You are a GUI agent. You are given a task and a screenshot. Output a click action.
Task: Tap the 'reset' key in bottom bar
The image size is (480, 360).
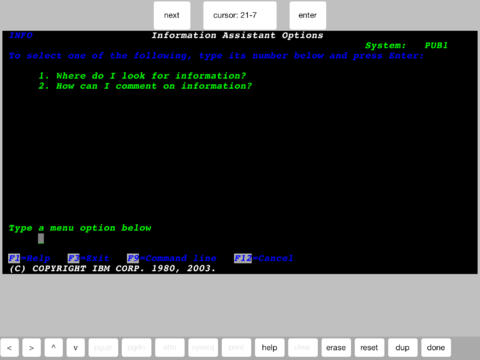click(369, 348)
